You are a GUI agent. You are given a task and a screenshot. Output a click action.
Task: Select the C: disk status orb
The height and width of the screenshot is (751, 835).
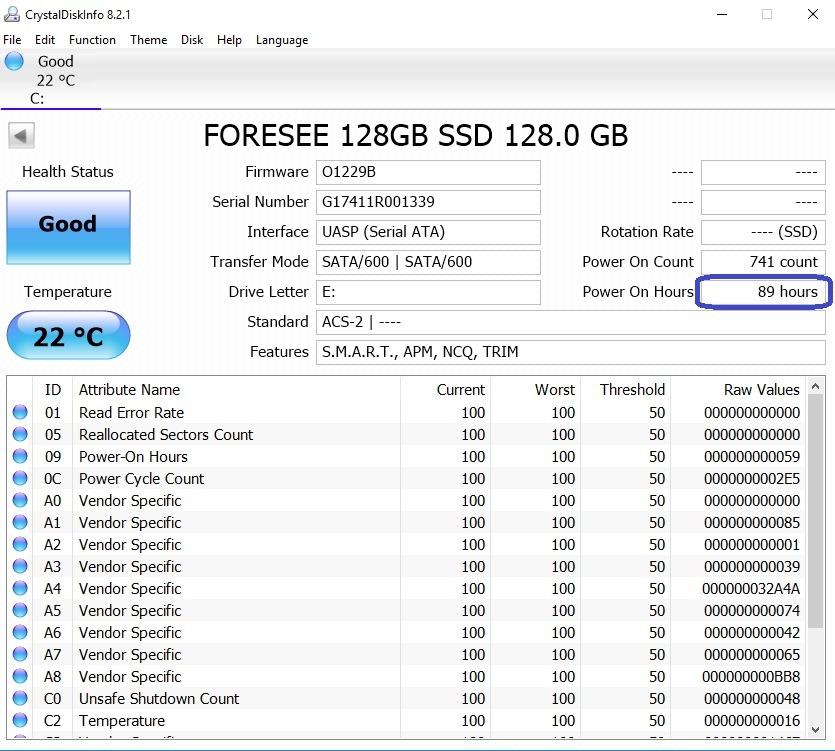pyautogui.click(x=14, y=61)
